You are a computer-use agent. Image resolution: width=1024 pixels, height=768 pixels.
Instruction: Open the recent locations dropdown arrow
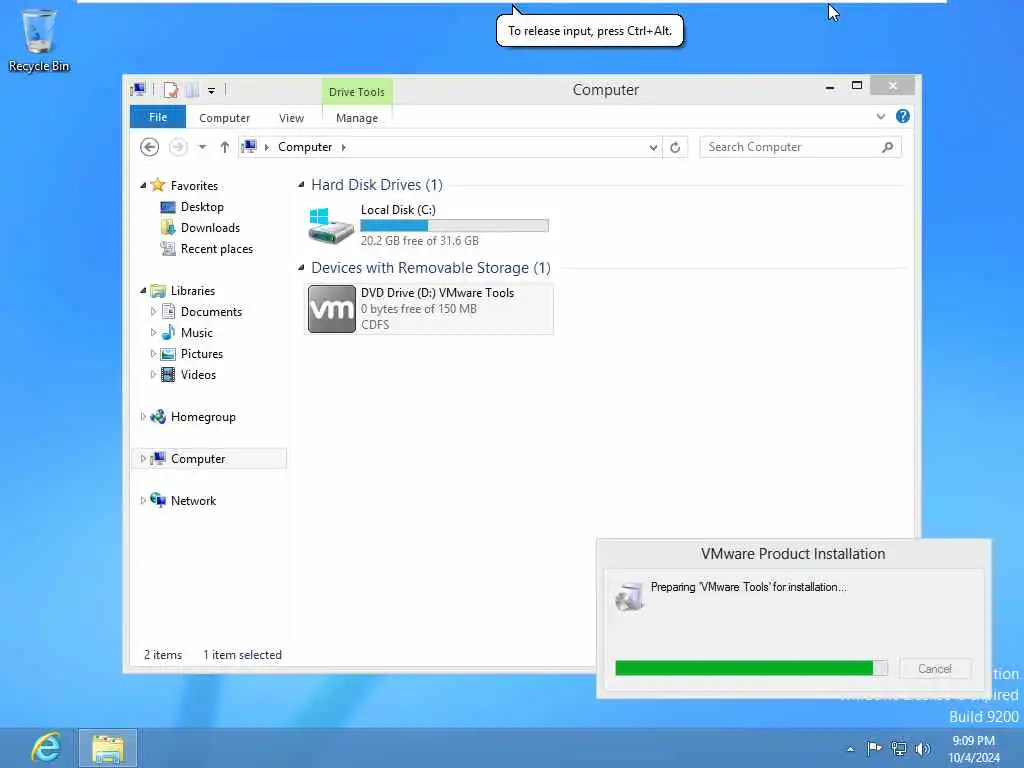click(x=202, y=147)
